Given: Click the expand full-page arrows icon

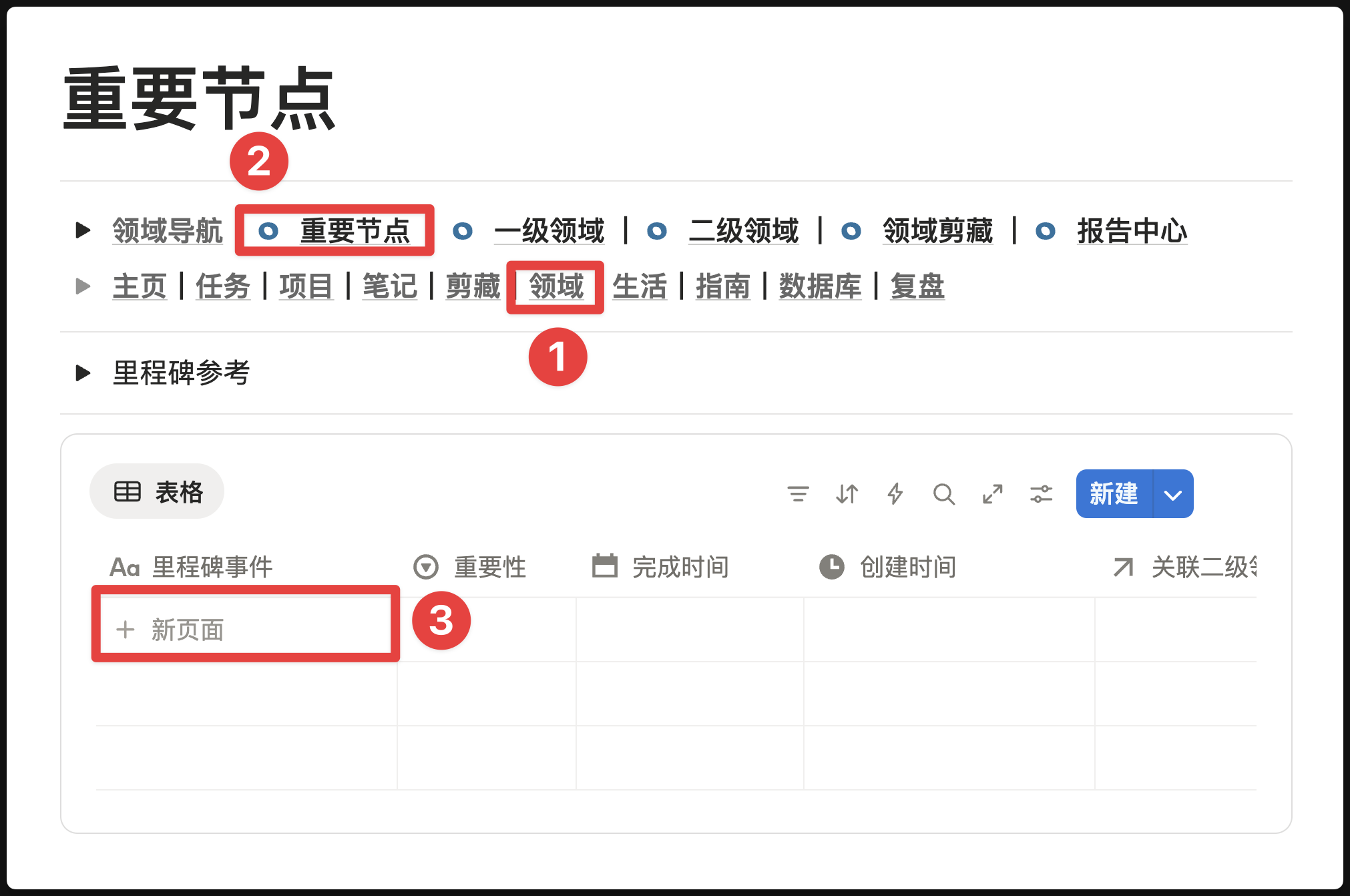Looking at the screenshot, I should 992,494.
